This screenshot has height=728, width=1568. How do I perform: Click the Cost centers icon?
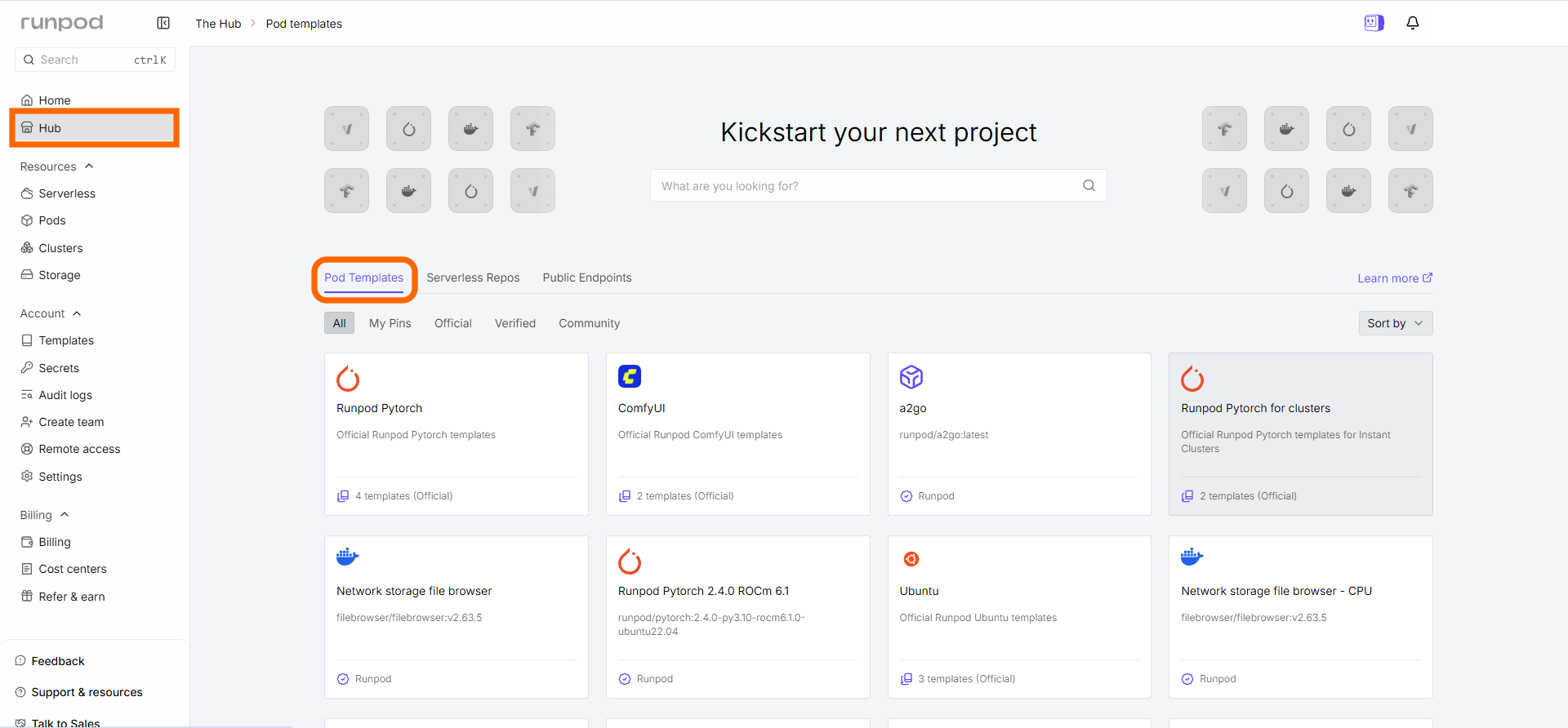coord(27,569)
